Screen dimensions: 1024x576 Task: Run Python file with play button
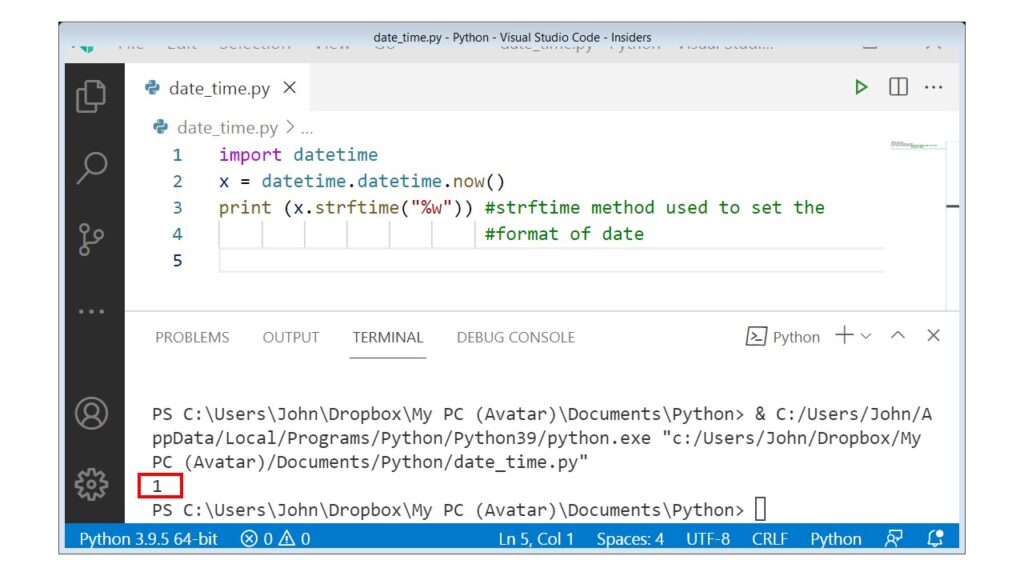coord(861,87)
